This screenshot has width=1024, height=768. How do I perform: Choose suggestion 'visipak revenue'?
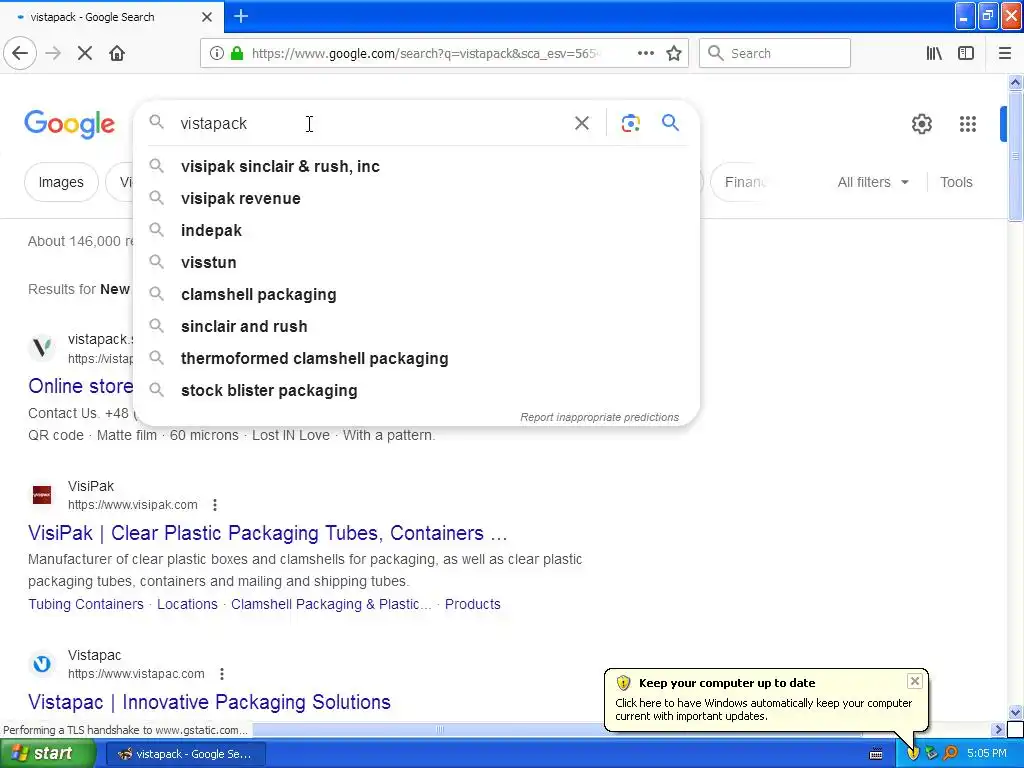pyautogui.click(x=417, y=199)
